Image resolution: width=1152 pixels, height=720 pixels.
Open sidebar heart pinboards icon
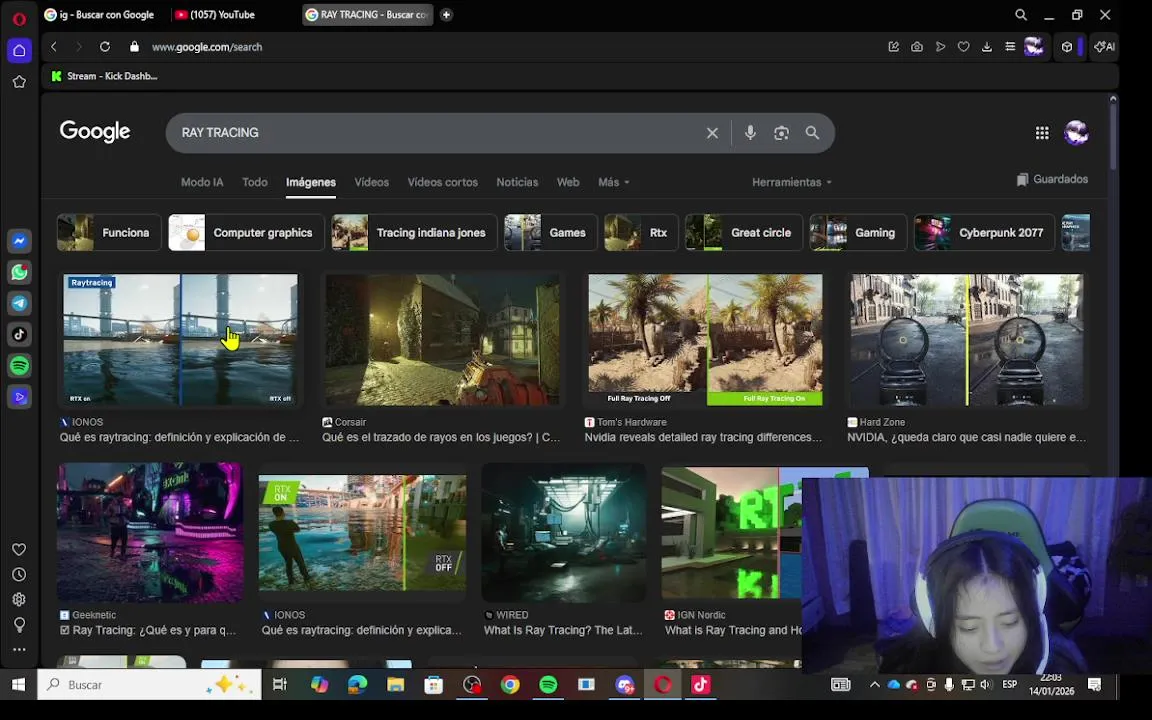20,550
